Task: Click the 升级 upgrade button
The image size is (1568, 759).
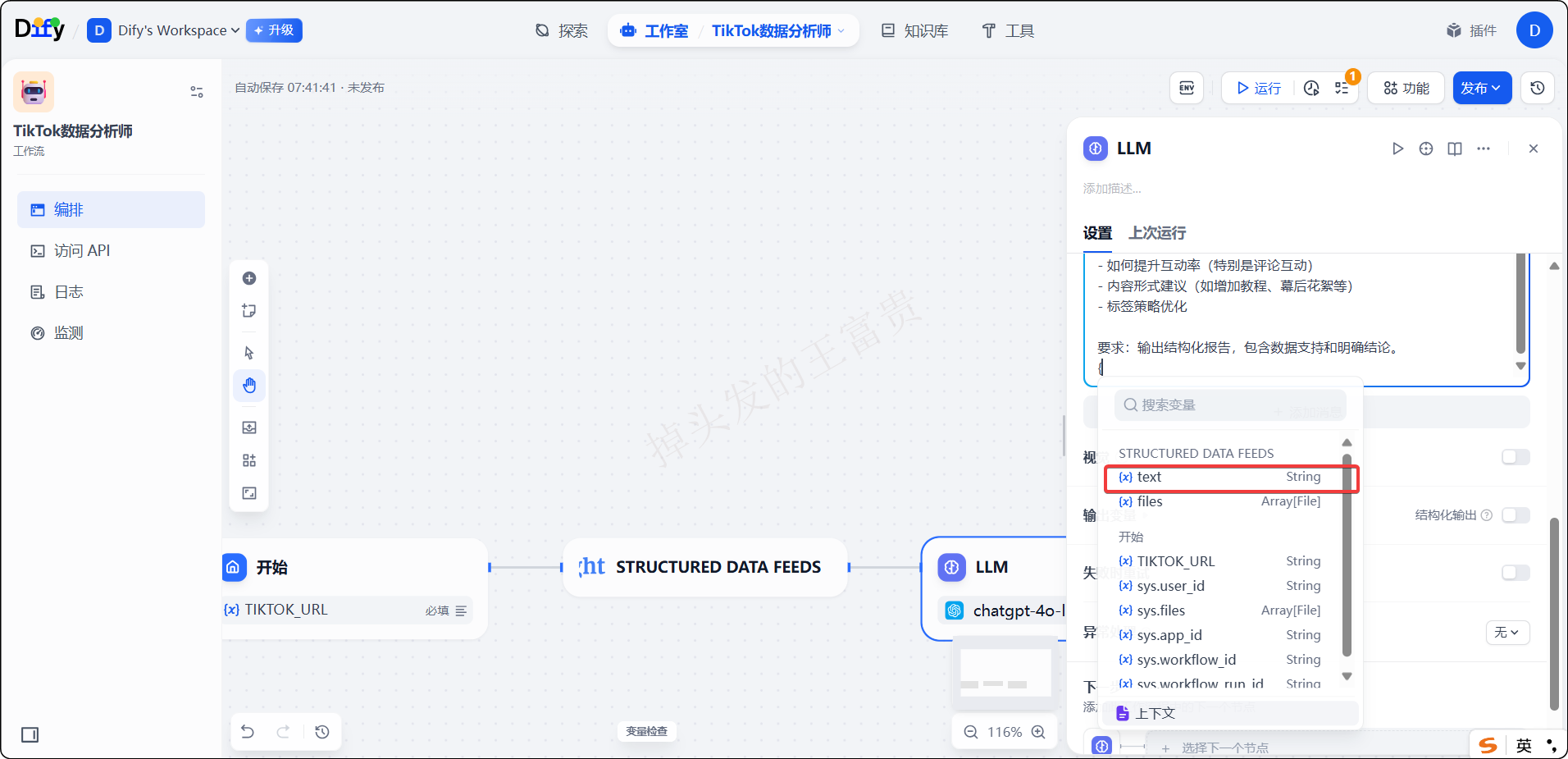Action: click(x=274, y=30)
